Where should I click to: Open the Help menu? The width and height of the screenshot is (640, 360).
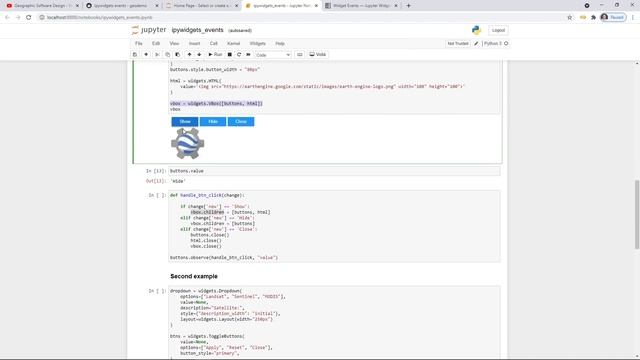click(x=280, y=43)
